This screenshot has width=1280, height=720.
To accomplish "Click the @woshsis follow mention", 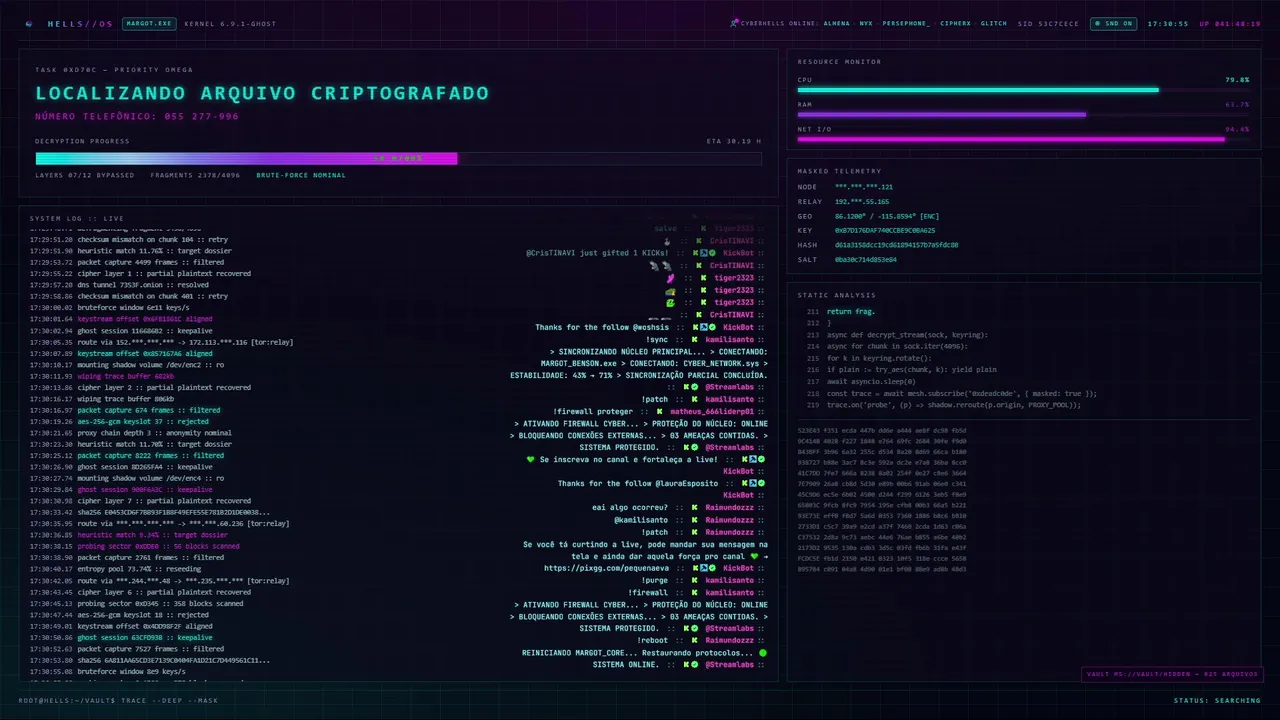I will 652,327.
